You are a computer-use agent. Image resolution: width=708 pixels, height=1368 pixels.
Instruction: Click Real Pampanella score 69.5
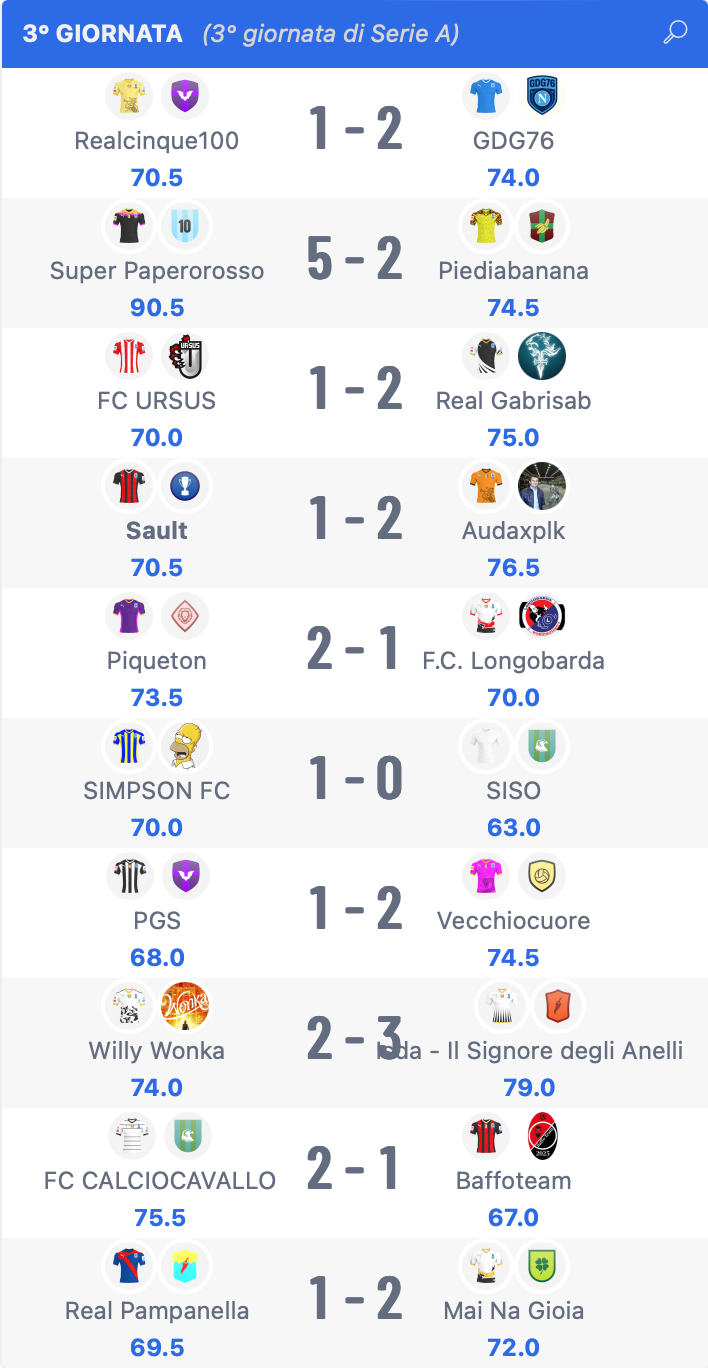pos(157,1347)
